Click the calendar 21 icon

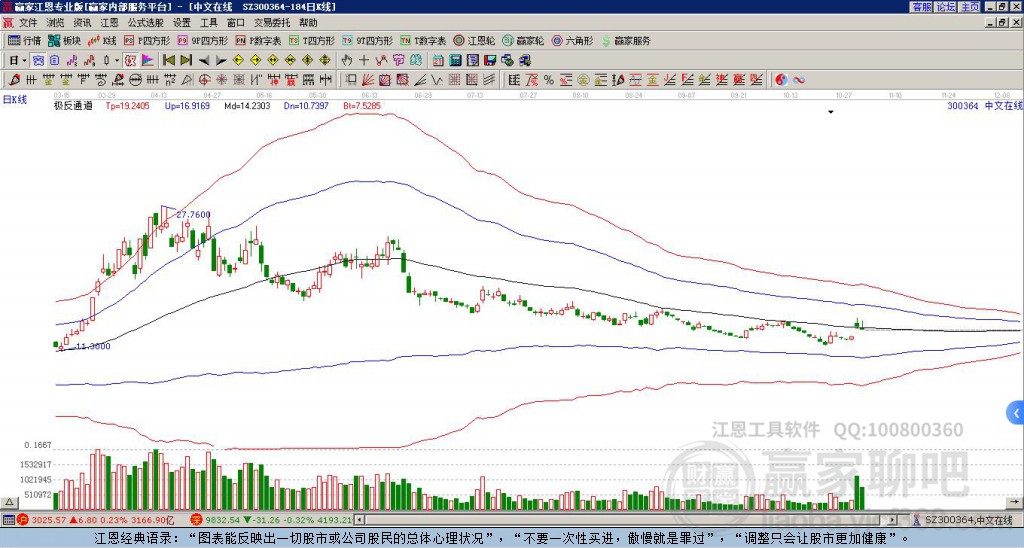(438, 61)
